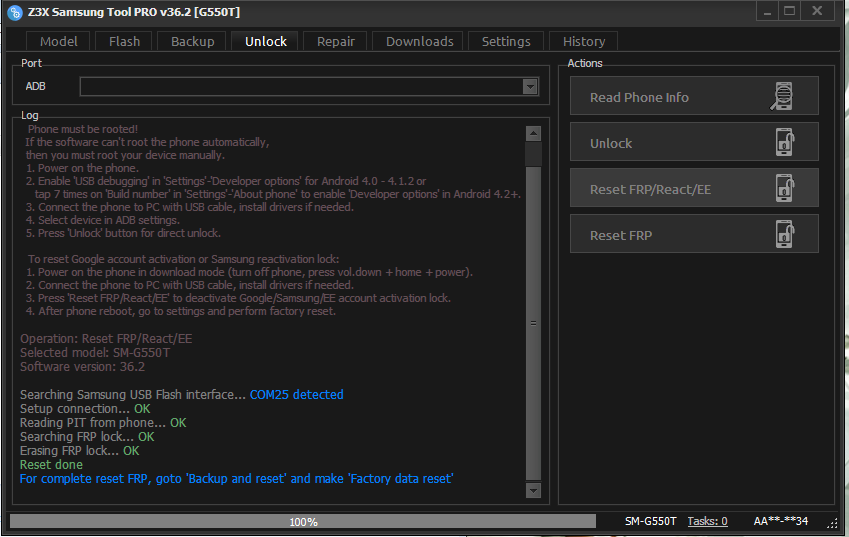Click the window resize grip in status bar
This screenshot has height=537, width=849.
tap(833, 523)
